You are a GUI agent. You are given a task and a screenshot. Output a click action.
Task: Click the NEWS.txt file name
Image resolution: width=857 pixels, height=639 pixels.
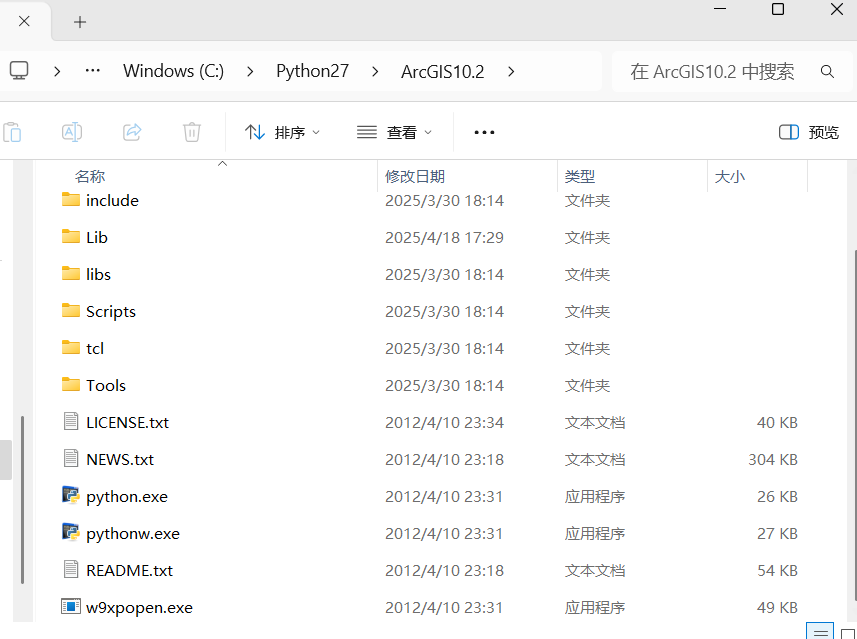(120, 460)
